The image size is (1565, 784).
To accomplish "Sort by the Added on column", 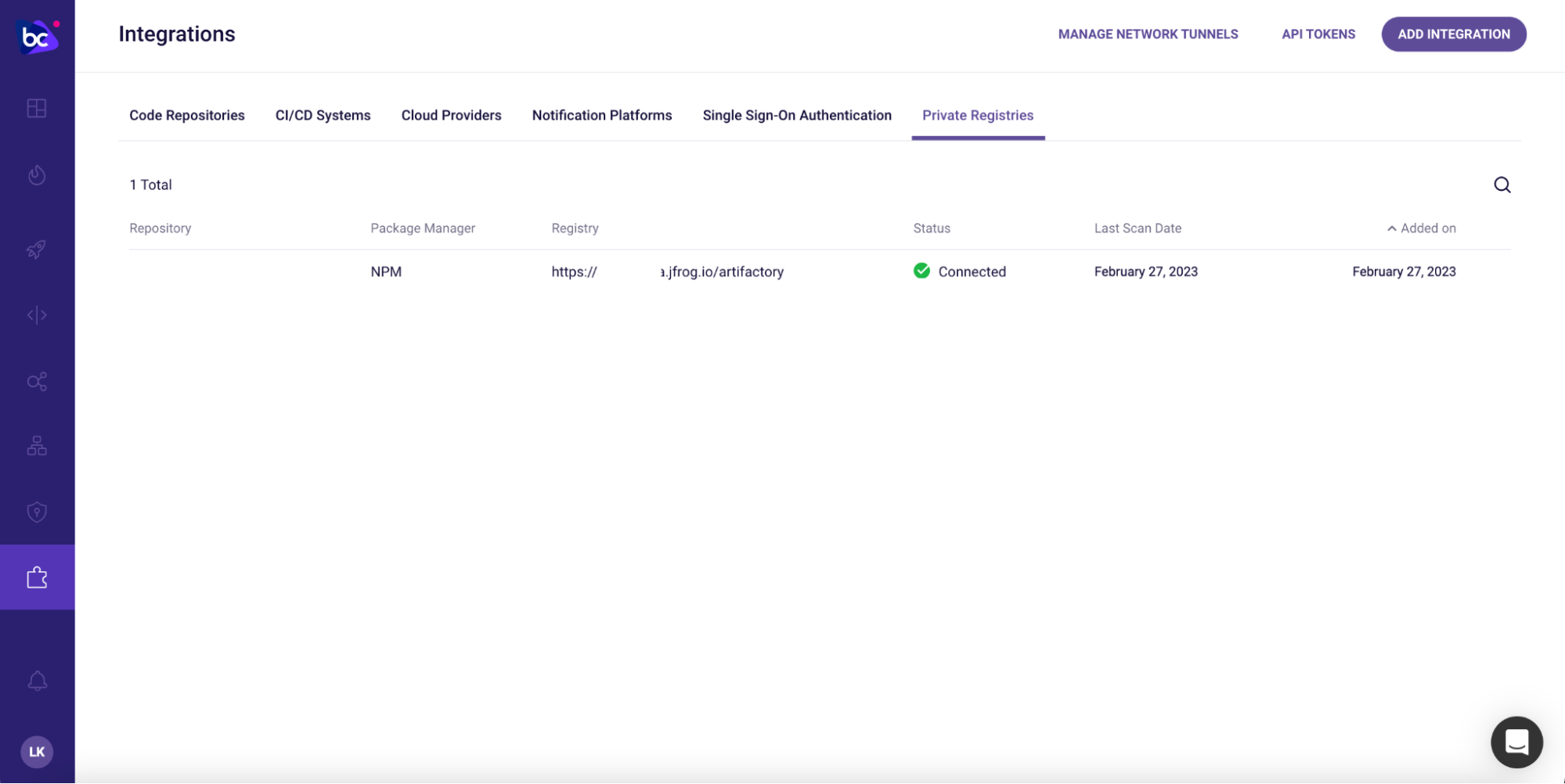I will click(1421, 228).
